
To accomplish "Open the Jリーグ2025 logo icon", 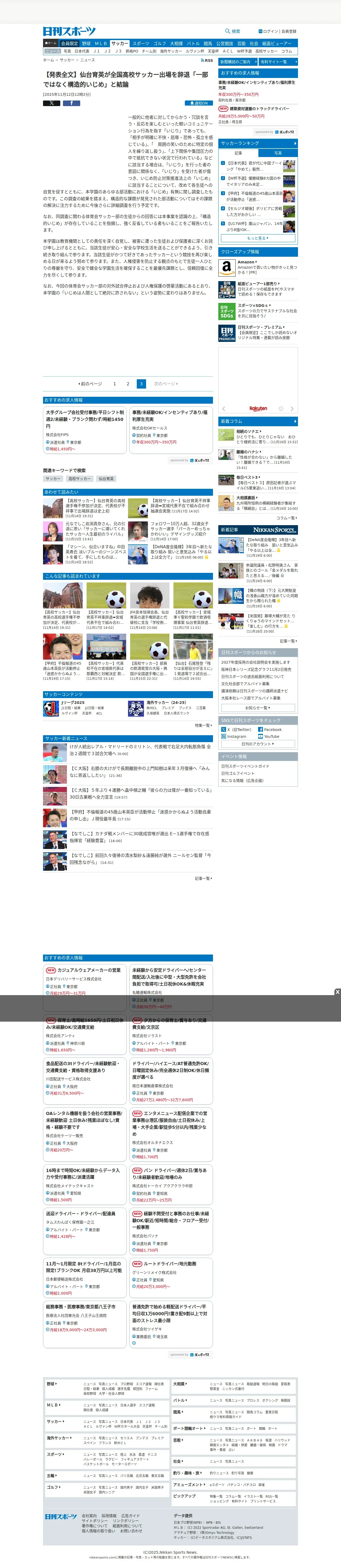I will point(51,708).
